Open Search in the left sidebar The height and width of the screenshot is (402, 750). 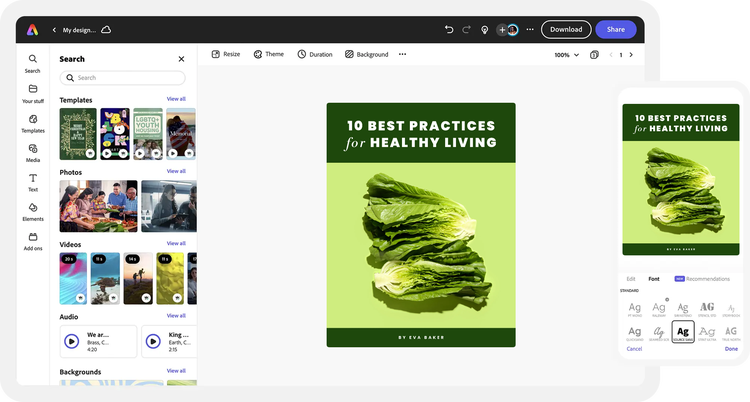33,64
